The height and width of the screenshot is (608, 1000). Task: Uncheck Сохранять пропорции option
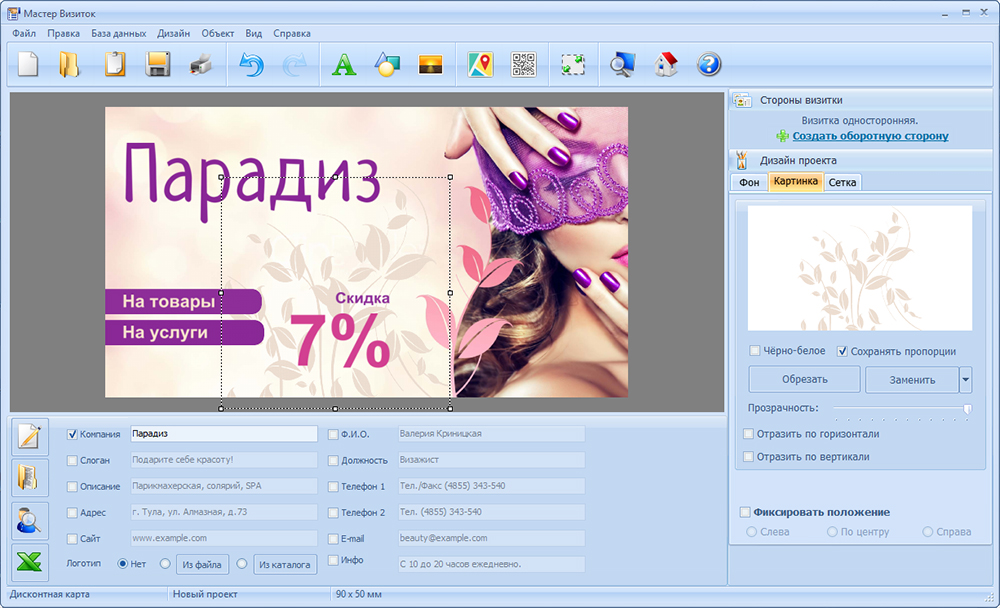coord(842,351)
